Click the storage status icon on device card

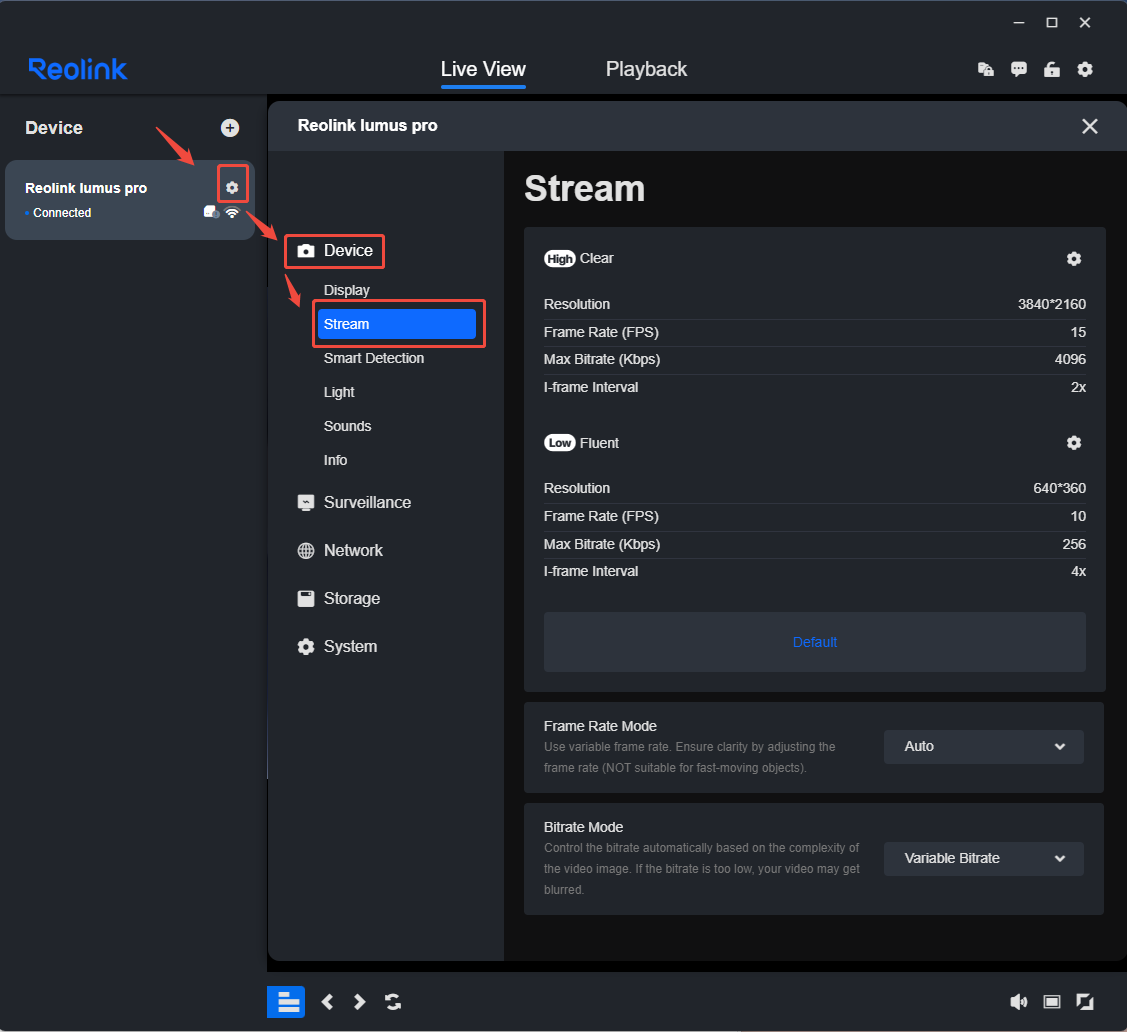[211, 212]
